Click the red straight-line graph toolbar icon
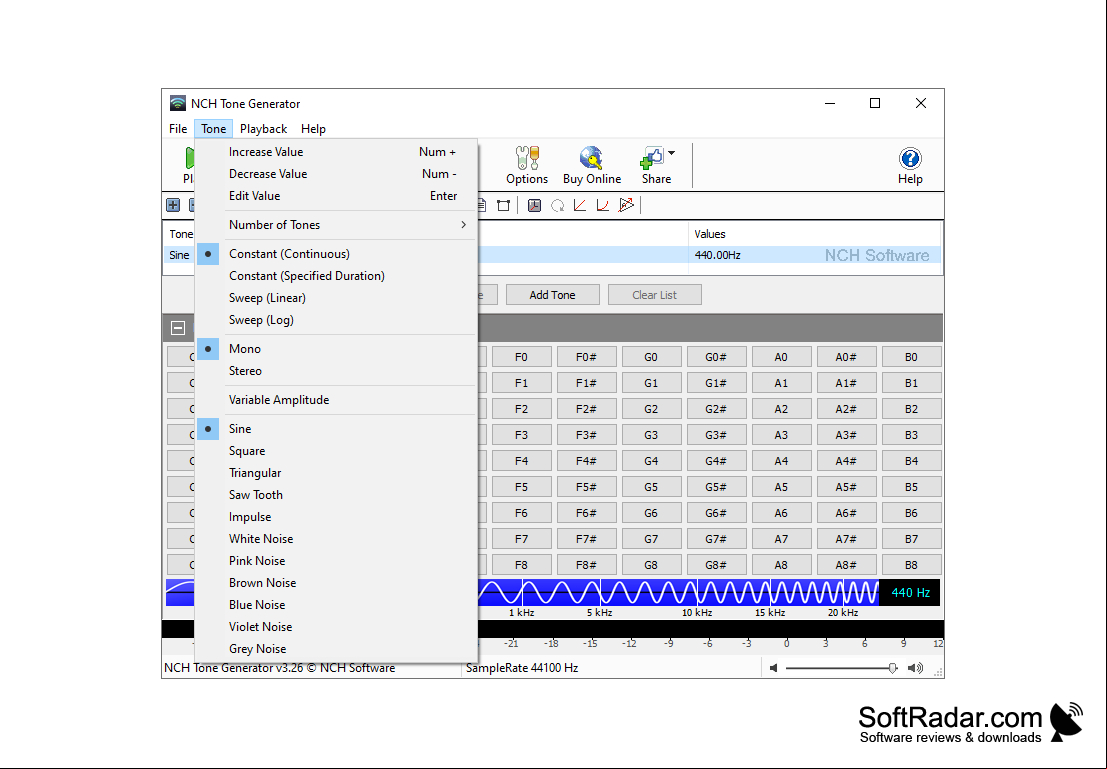The width and height of the screenshot is (1107, 769). [580, 205]
